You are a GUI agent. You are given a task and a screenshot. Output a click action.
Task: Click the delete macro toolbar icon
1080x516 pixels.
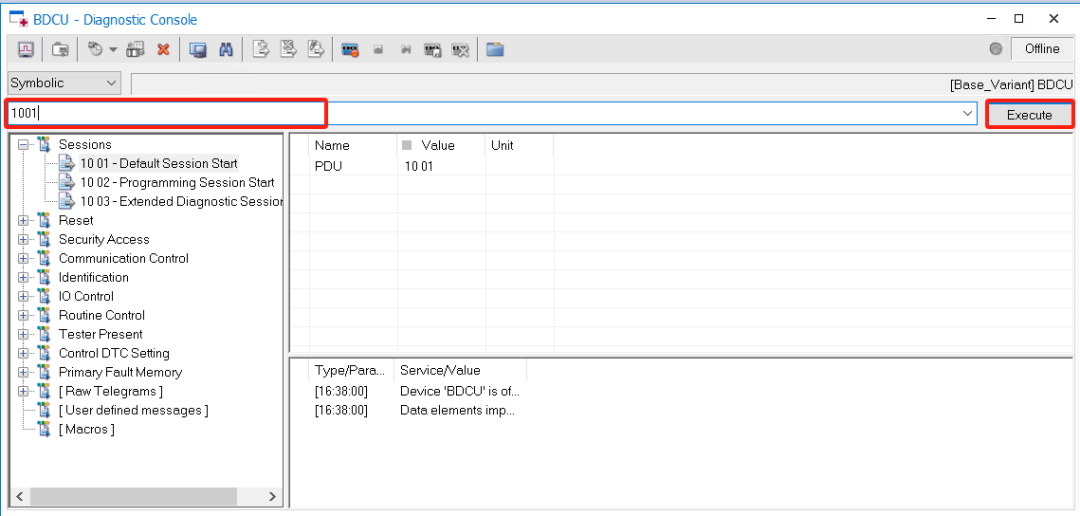point(460,50)
